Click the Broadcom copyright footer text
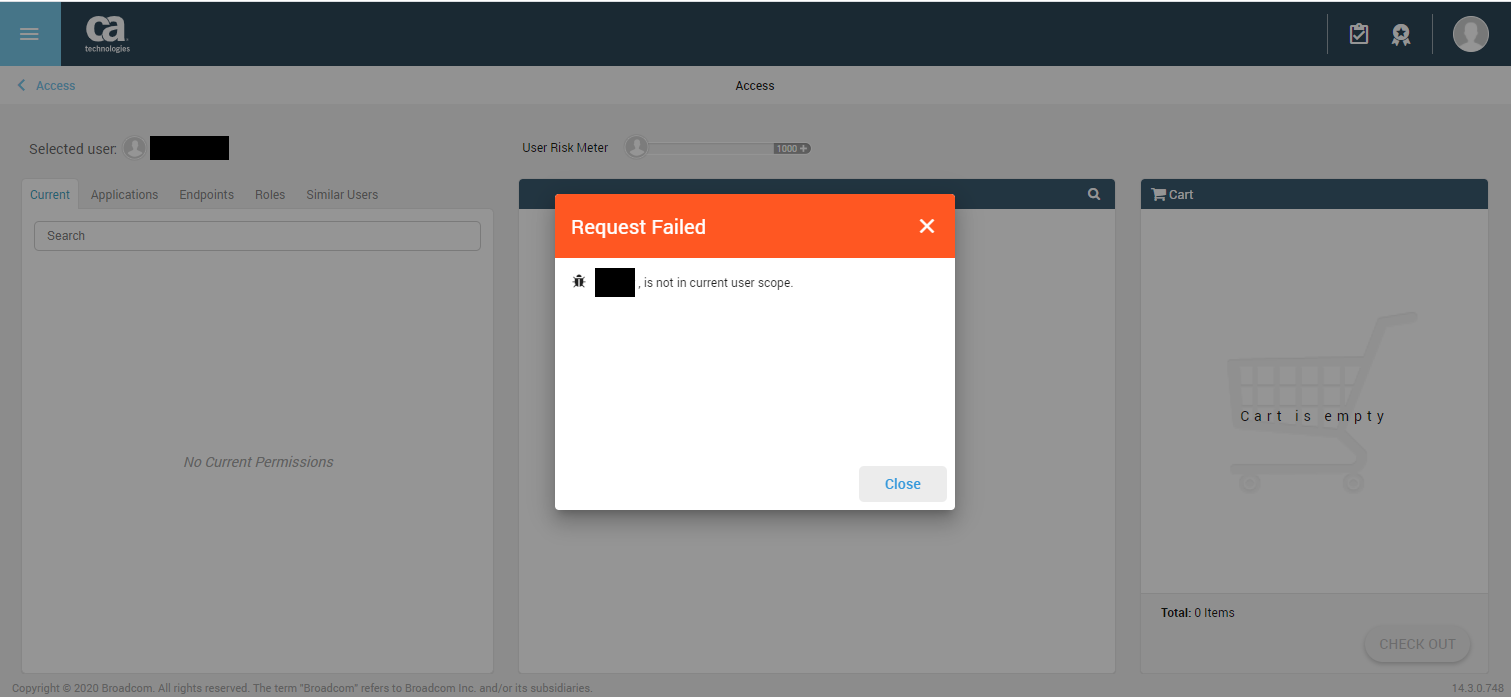The height and width of the screenshot is (697, 1511). point(302,688)
